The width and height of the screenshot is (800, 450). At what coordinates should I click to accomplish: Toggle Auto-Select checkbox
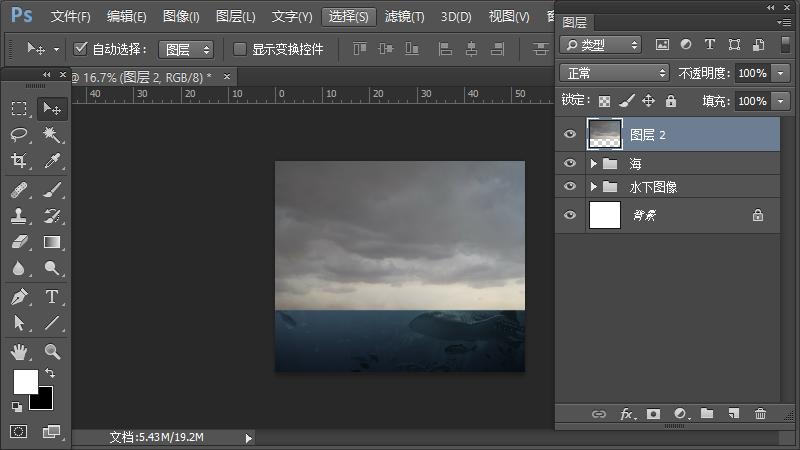tap(80, 48)
